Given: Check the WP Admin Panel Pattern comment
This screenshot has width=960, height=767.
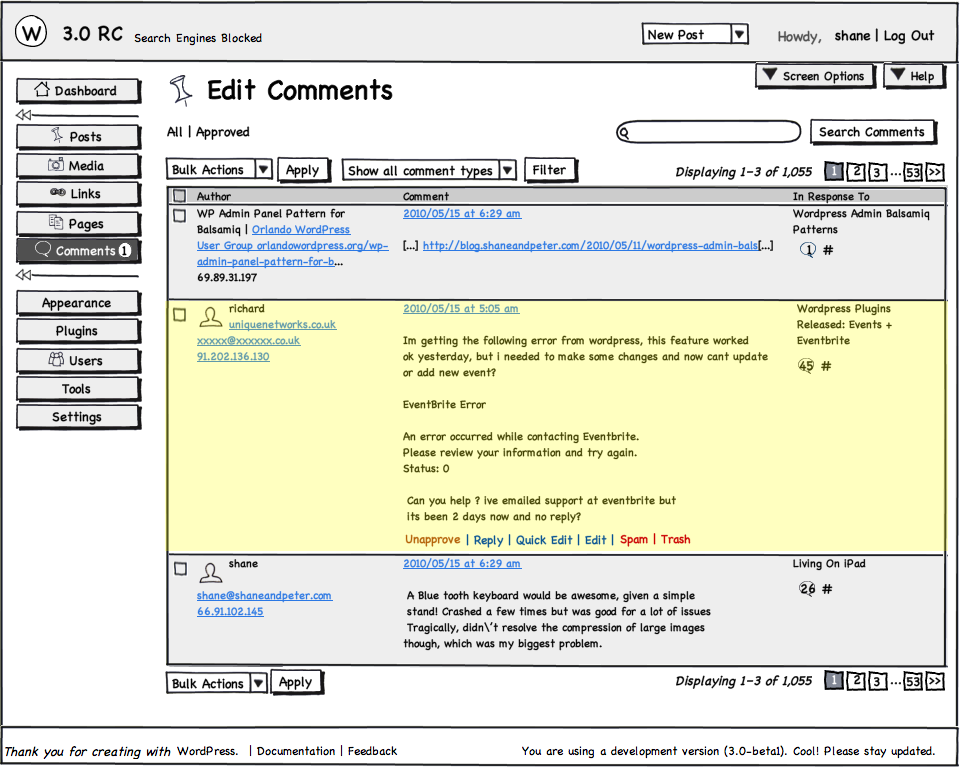Looking at the screenshot, I should tap(179, 215).
